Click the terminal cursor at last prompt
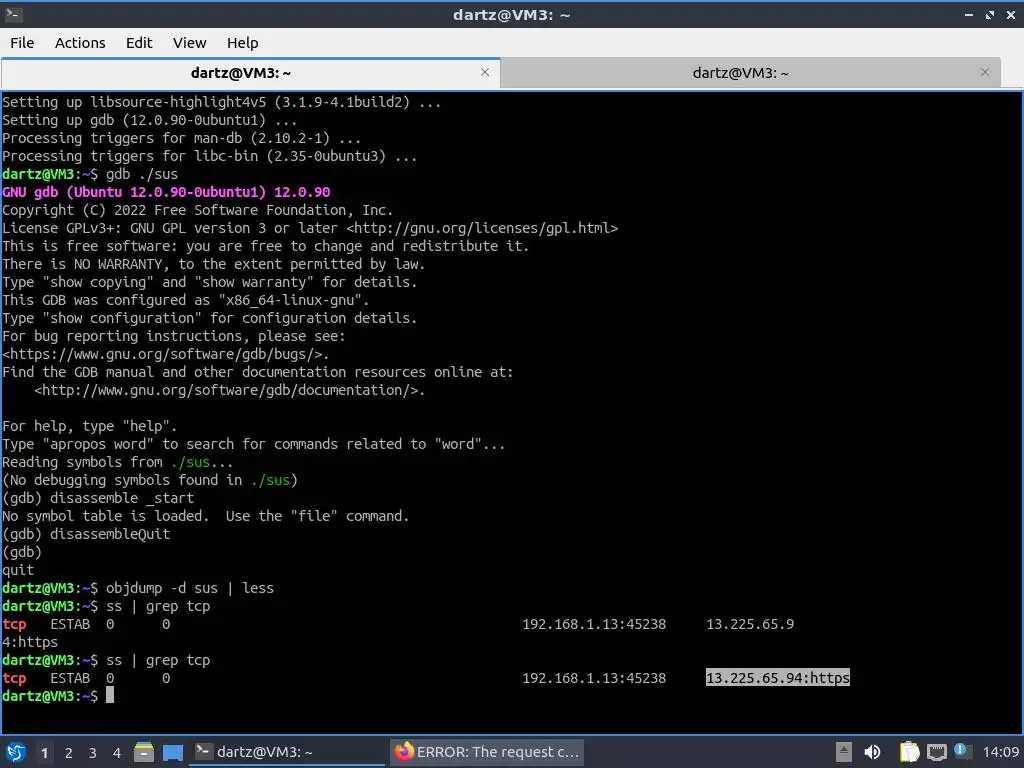Viewport: 1024px width, 768px height. tap(110, 696)
